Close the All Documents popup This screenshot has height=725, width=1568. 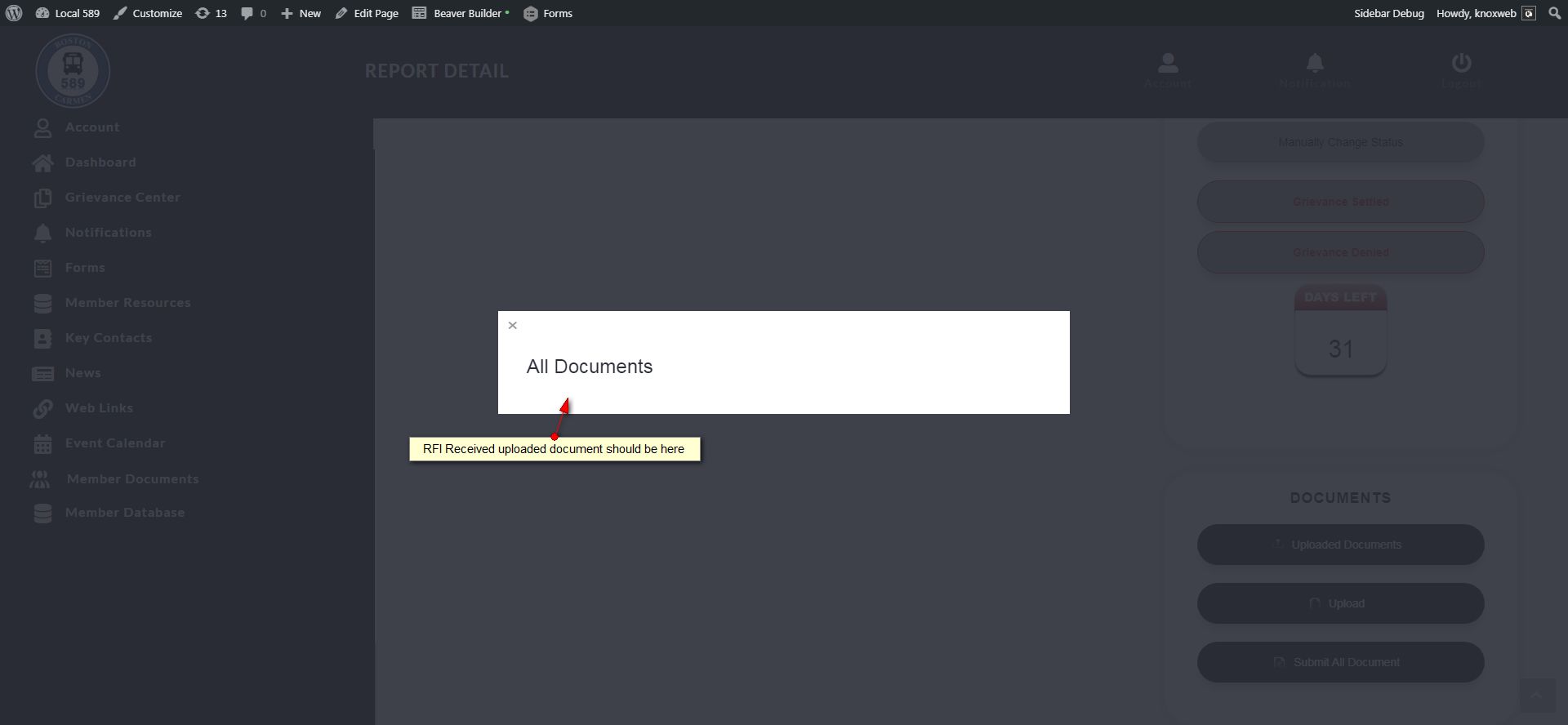point(513,325)
